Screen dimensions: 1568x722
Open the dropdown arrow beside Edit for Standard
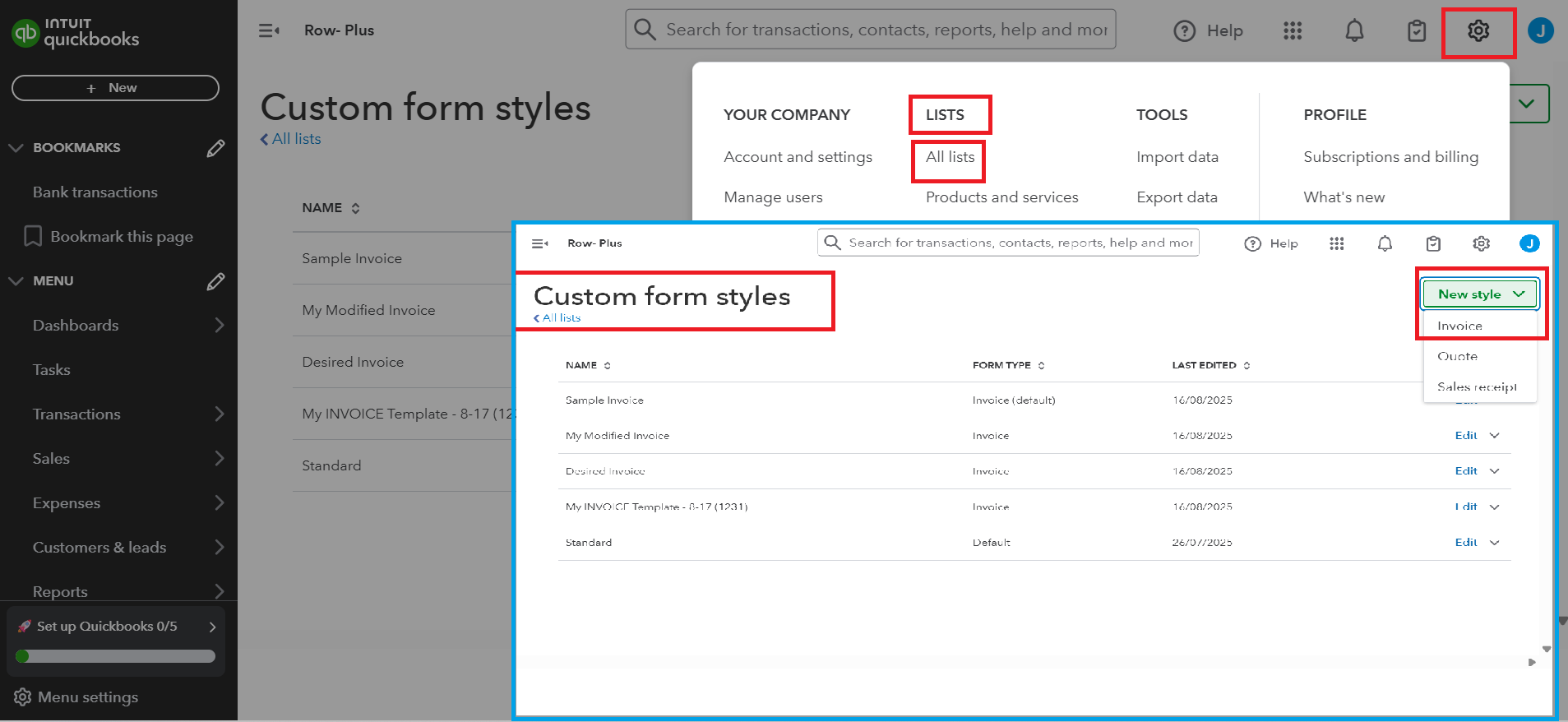pos(1495,543)
